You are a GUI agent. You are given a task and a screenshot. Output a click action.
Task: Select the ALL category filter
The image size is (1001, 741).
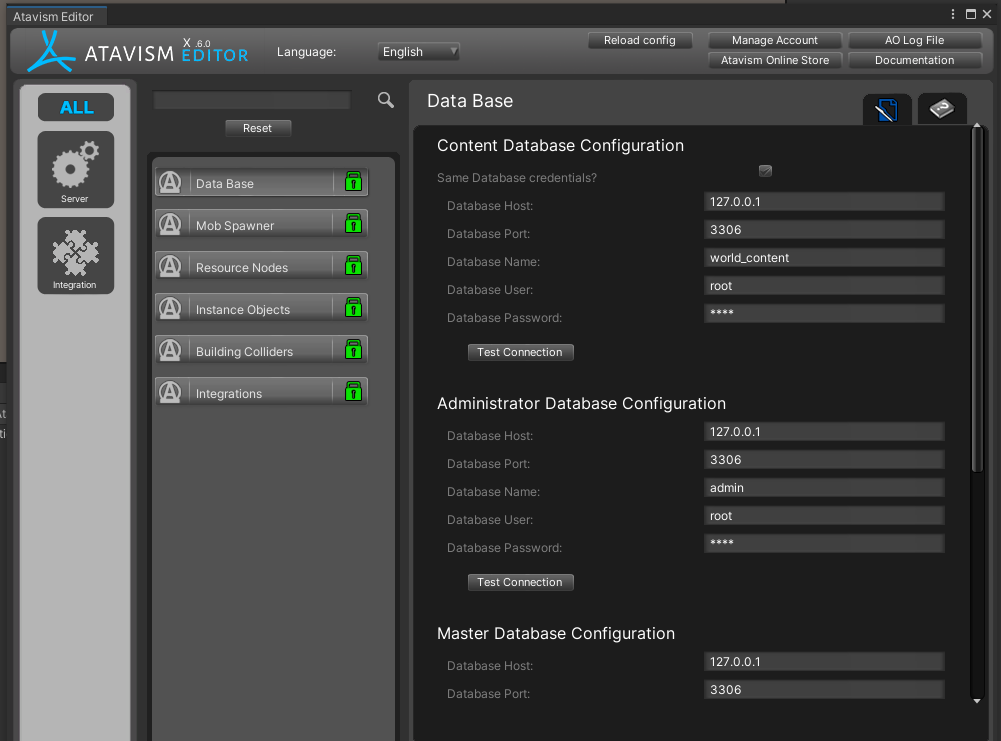click(76, 107)
